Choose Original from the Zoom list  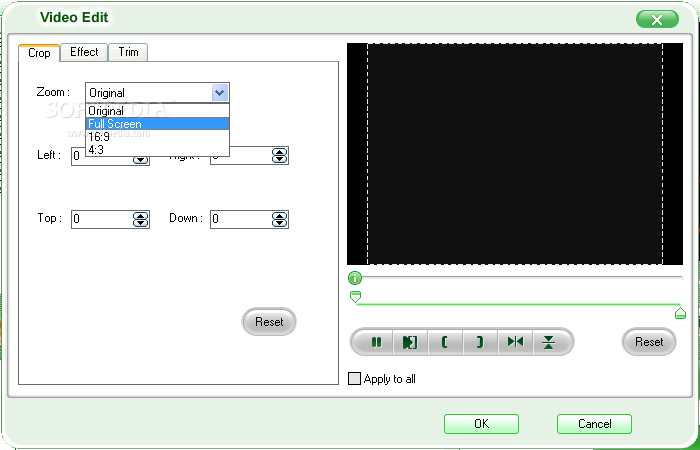(158, 110)
